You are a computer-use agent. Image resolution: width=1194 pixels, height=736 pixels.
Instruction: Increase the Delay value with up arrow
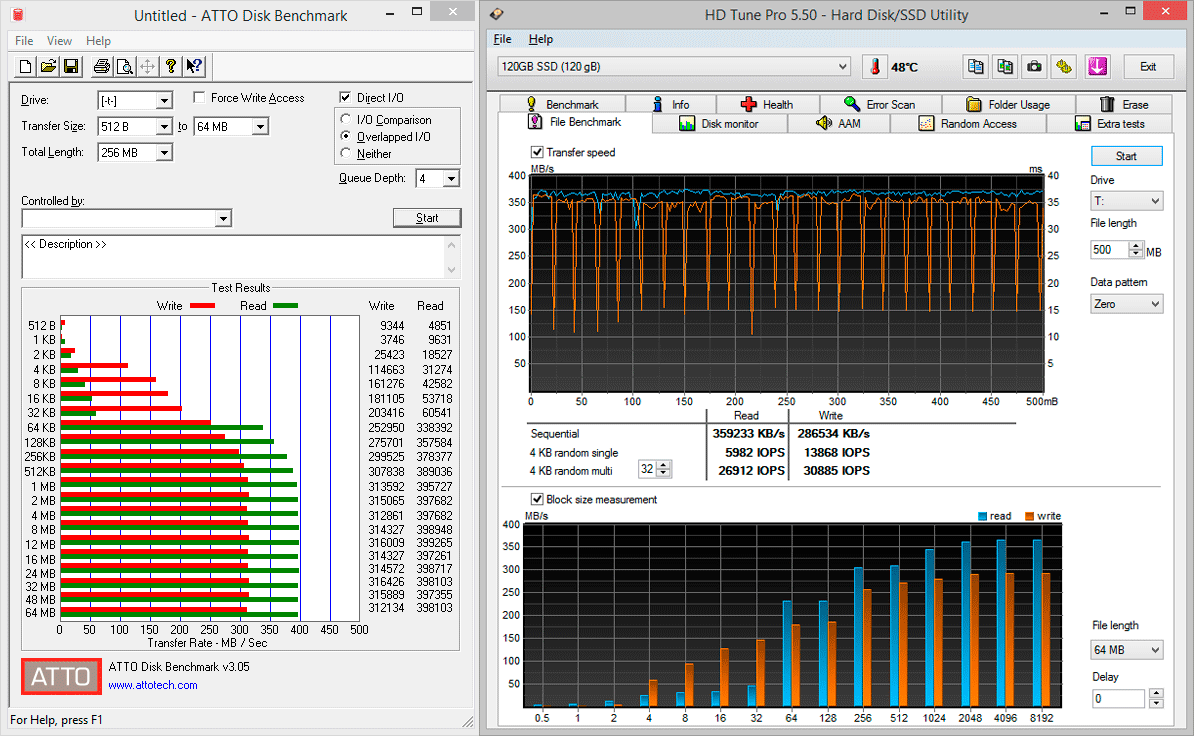[1156, 693]
